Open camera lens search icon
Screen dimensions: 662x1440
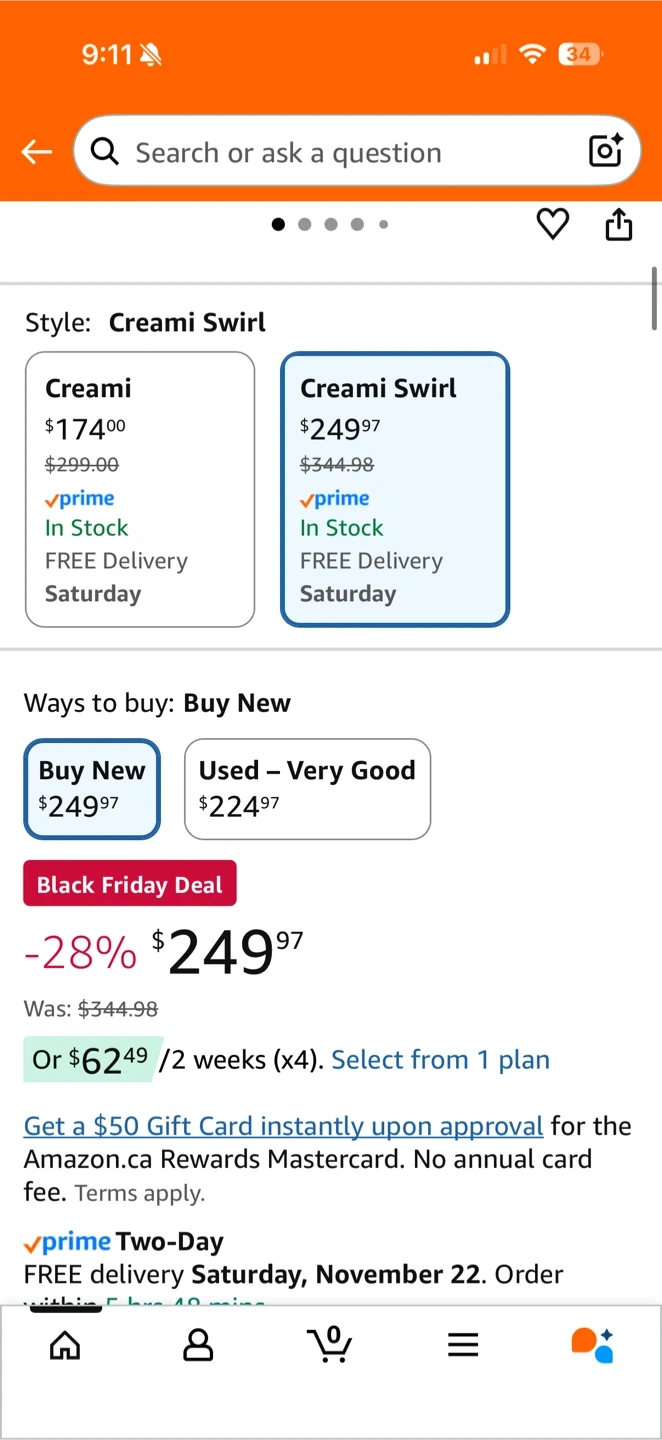[606, 151]
